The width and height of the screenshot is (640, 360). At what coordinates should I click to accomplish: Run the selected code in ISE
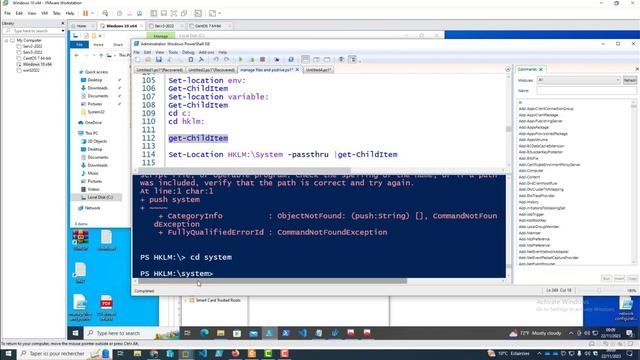click(251, 60)
